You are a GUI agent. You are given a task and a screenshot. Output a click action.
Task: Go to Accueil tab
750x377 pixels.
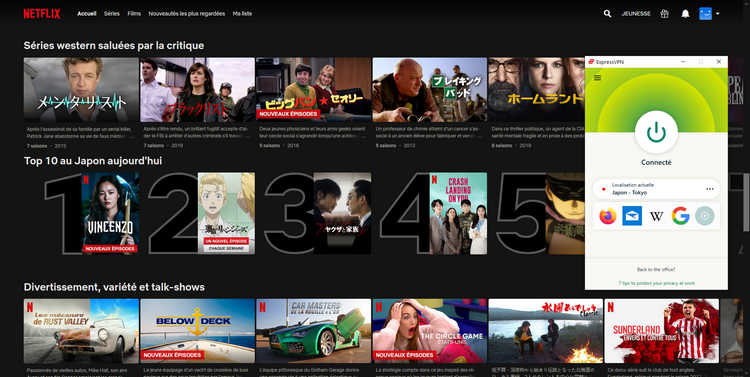(x=87, y=14)
